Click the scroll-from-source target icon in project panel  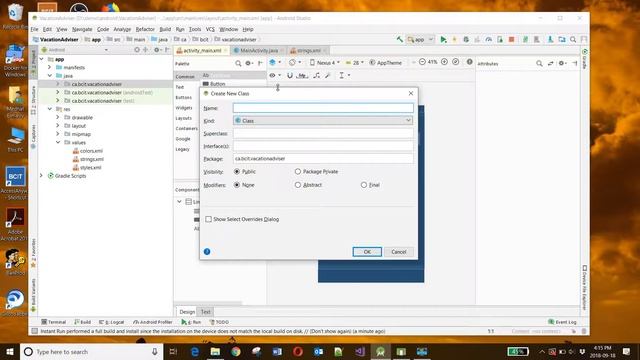[137, 50]
